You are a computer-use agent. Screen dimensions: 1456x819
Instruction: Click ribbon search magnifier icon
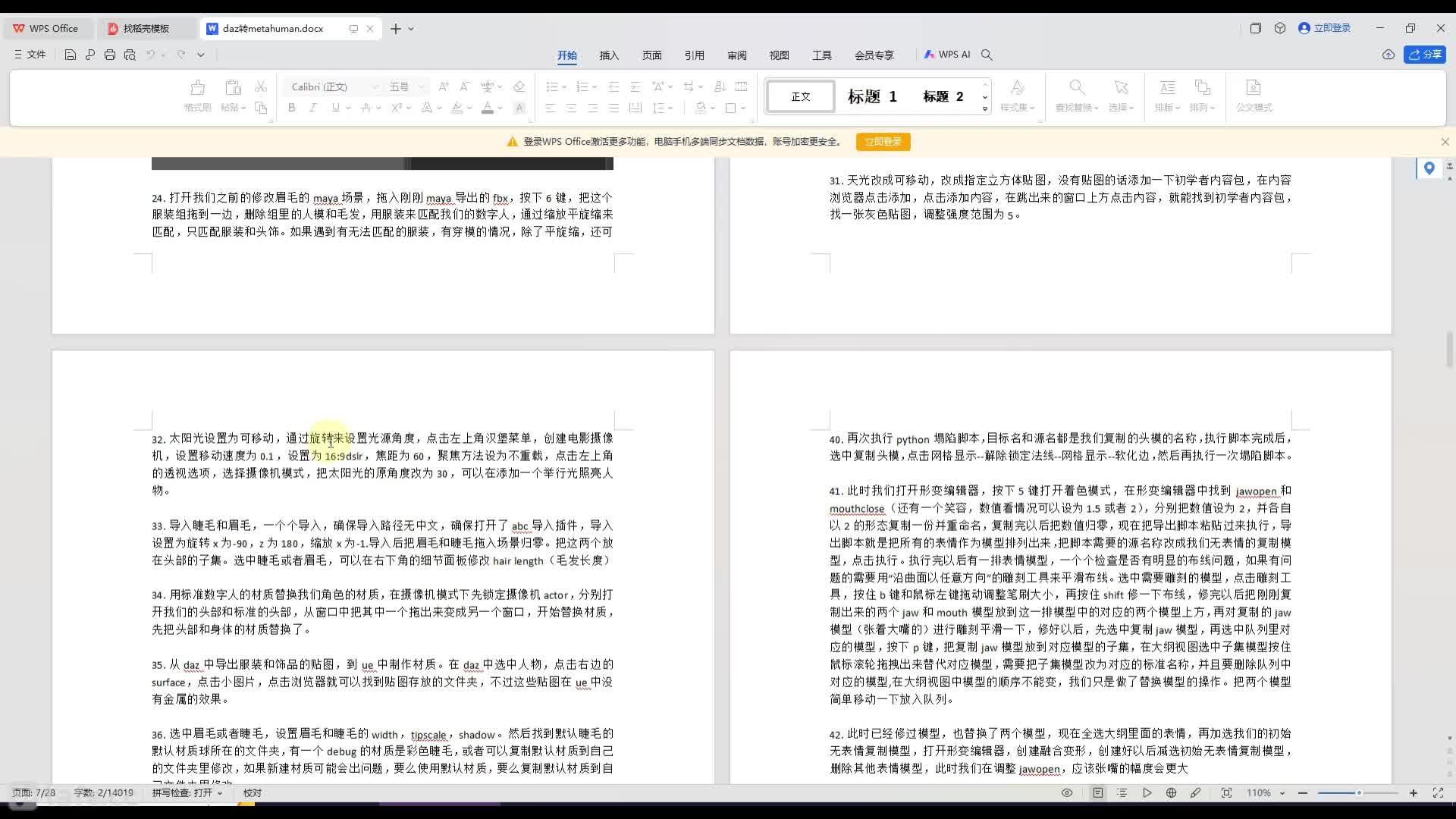click(x=987, y=55)
